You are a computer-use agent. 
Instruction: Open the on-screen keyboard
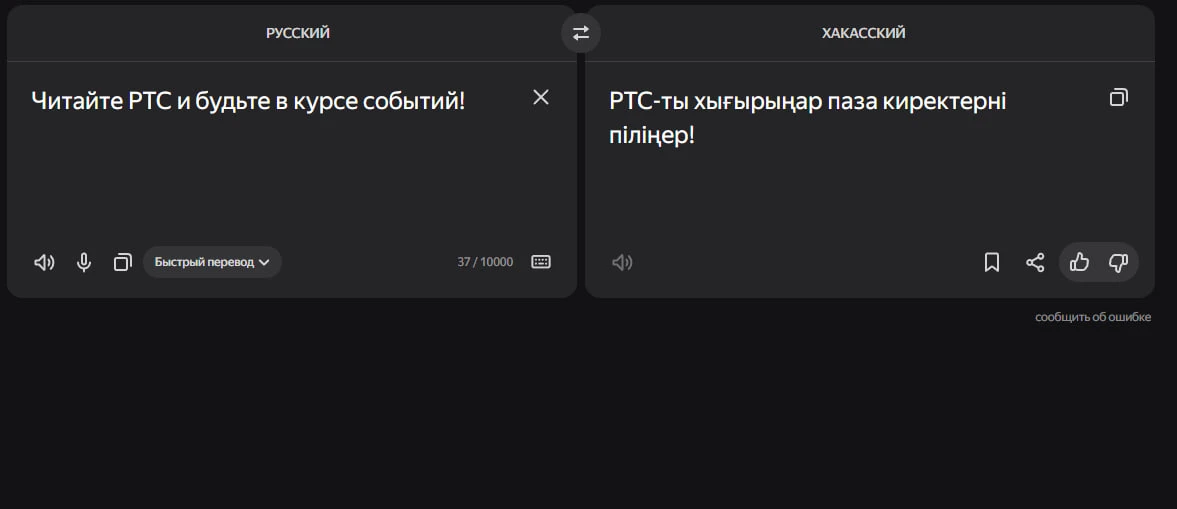[541, 262]
